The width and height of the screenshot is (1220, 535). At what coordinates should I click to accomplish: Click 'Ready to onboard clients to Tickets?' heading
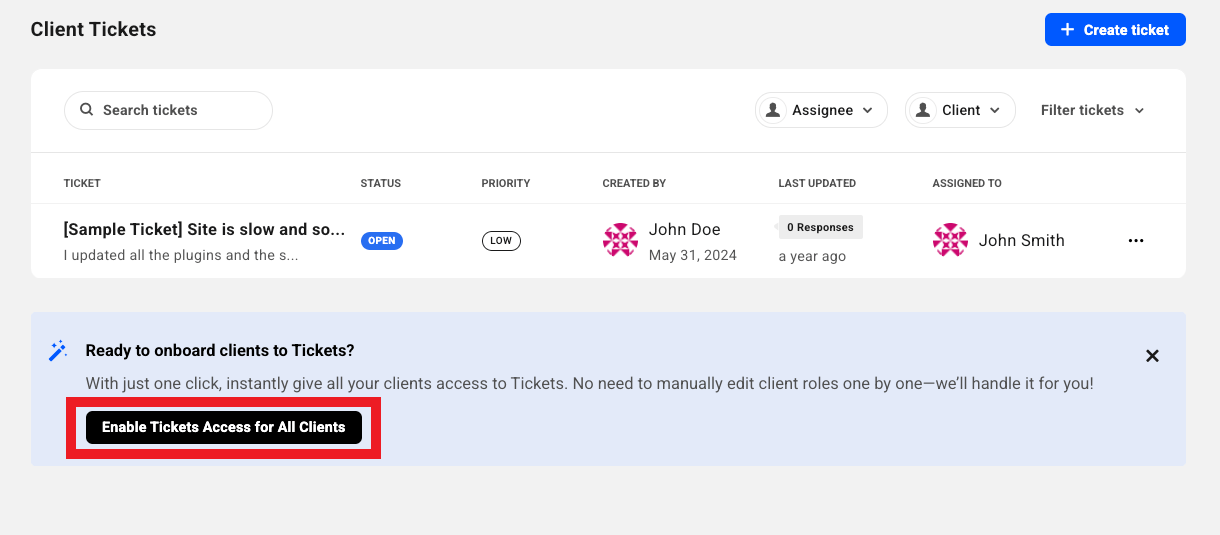220,350
